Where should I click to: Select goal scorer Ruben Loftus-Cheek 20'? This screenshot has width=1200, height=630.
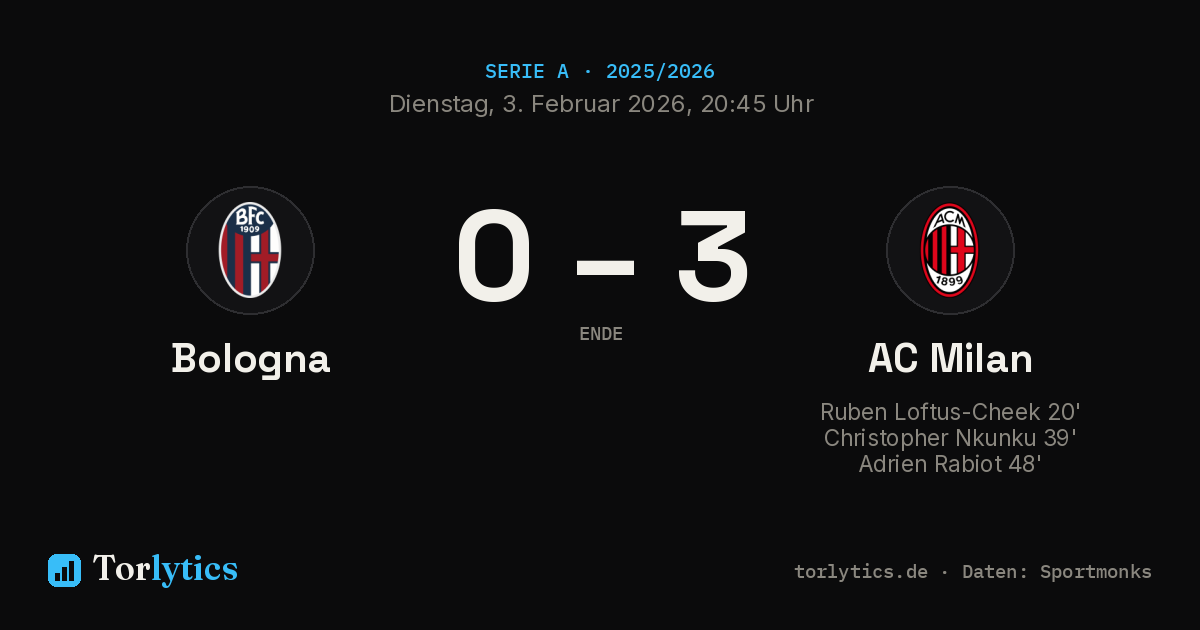point(950,412)
